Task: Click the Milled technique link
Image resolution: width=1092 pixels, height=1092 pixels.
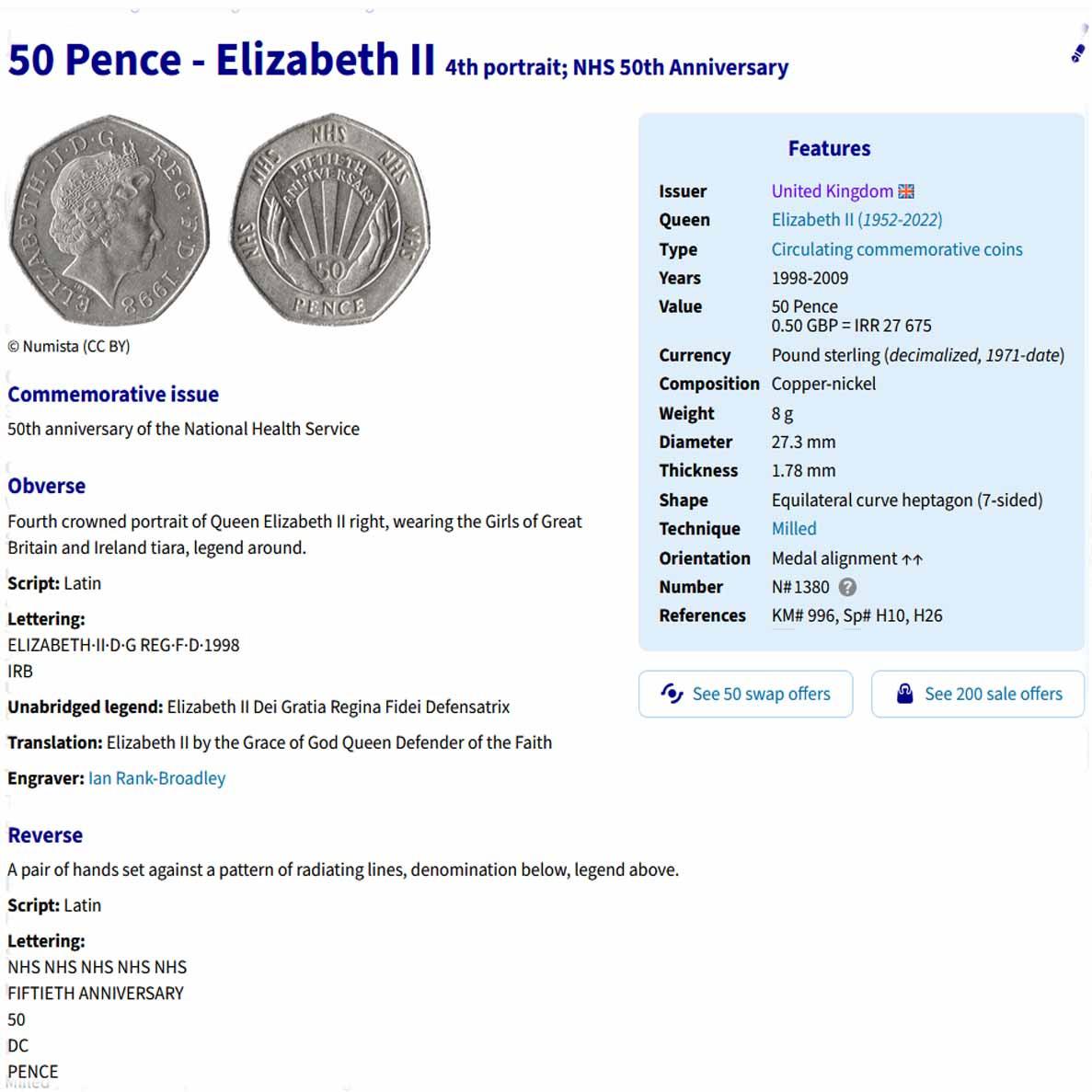Action: tap(793, 529)
